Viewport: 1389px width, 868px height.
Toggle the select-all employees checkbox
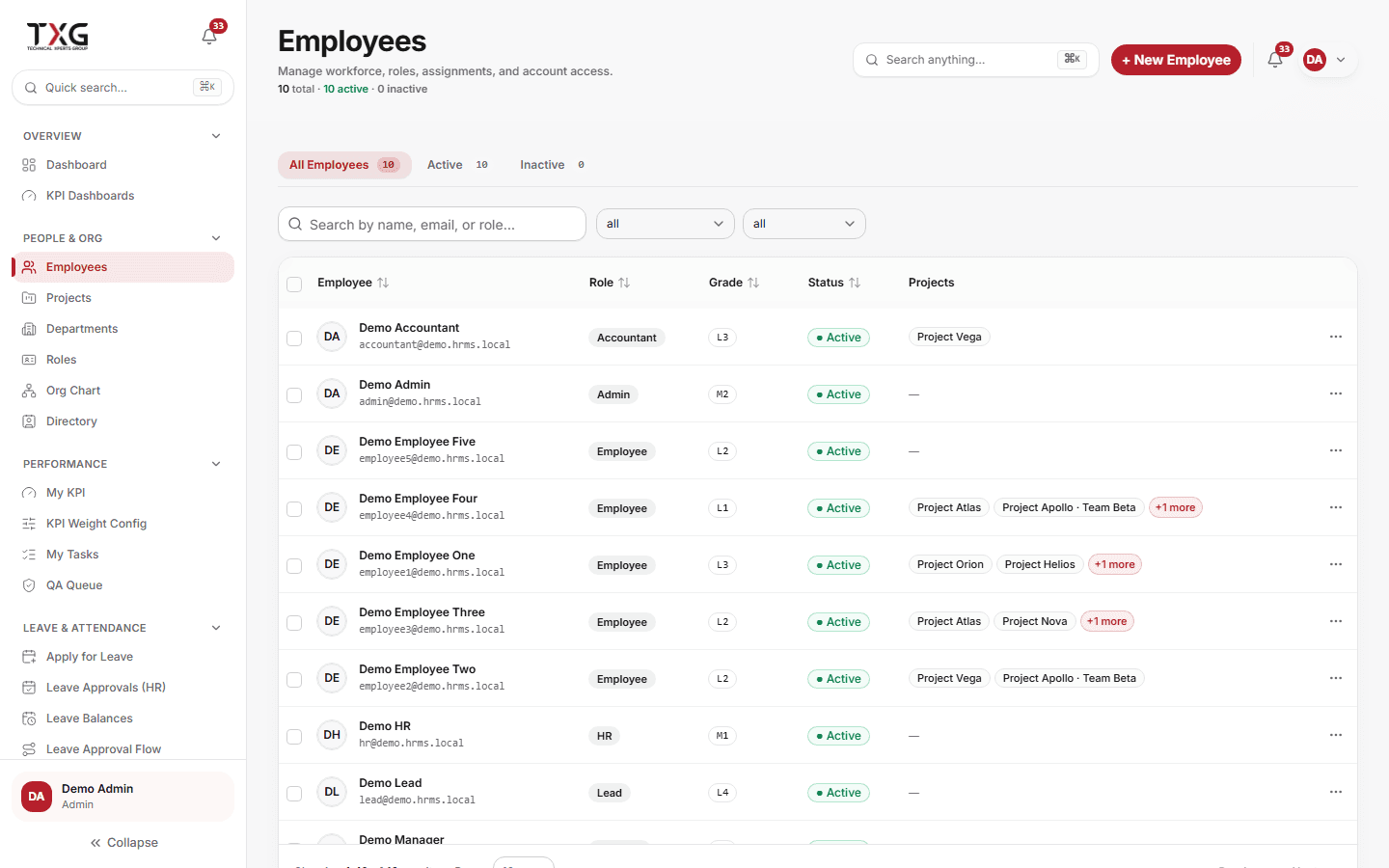coord(294,284)
